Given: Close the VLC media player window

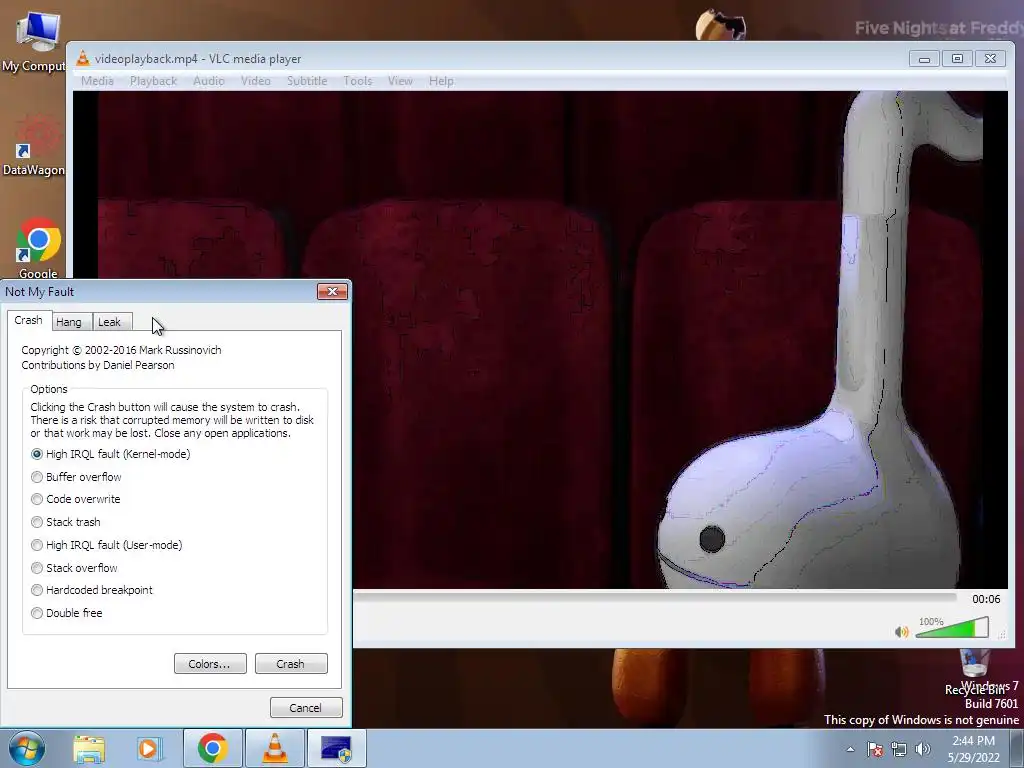Looking at the screenshot, I should click(990, 59).
